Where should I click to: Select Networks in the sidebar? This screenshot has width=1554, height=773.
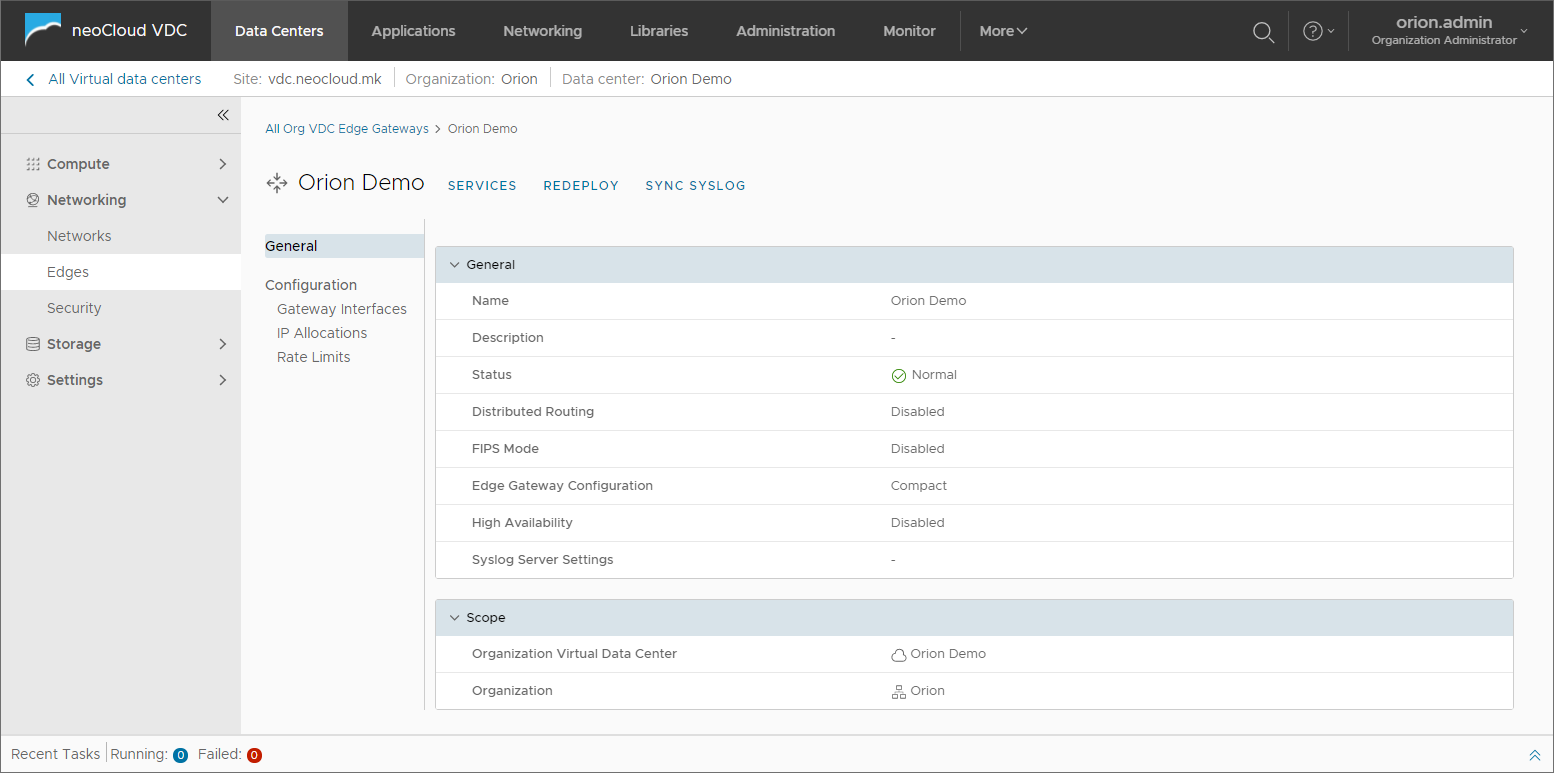click(x=120, y=236)
